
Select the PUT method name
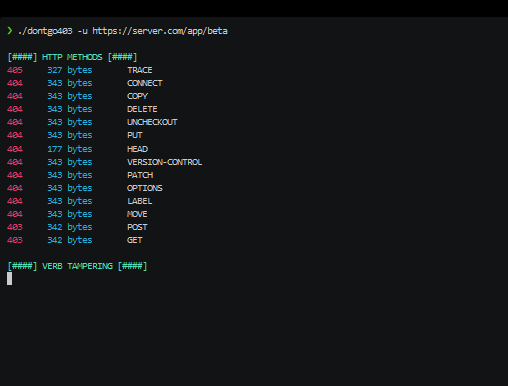(x=135, y=135)
